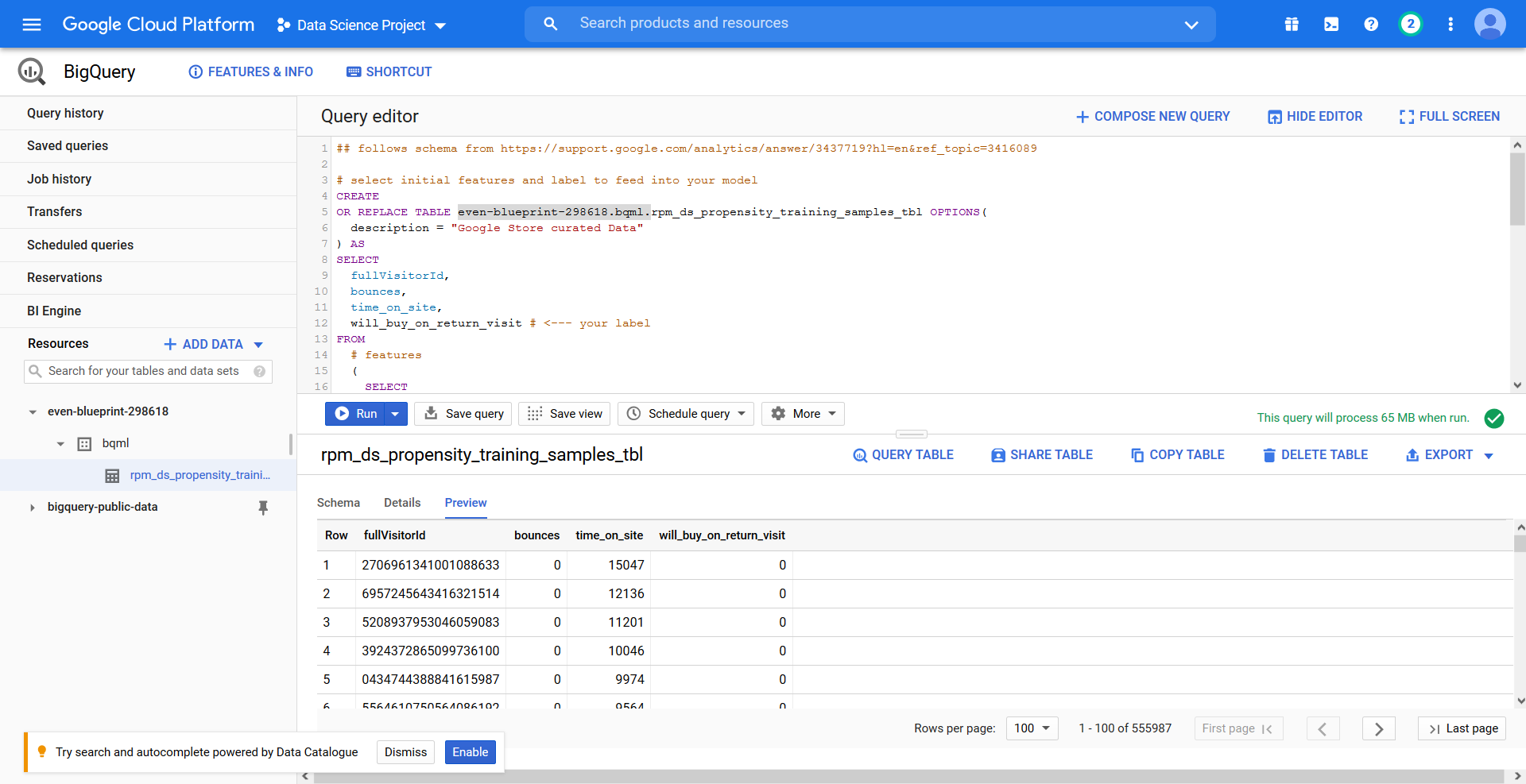This screenshot has width=1526, height=784.
Task: Select rpm_ds_propensity_traini… table in tree
Action: click(x=200, y=475)
